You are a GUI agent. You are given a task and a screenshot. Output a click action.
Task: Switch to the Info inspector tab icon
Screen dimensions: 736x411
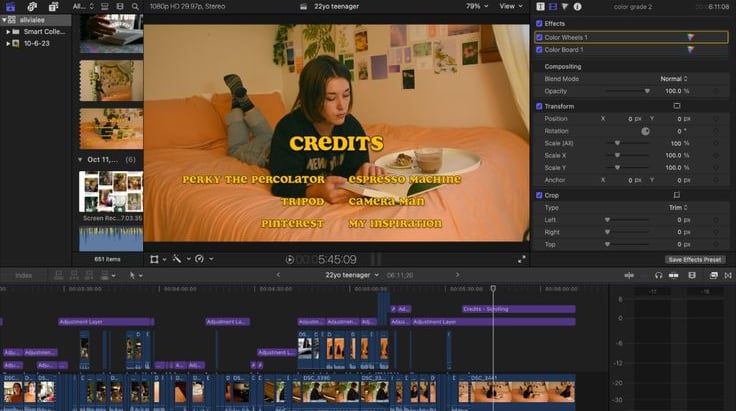577,6
